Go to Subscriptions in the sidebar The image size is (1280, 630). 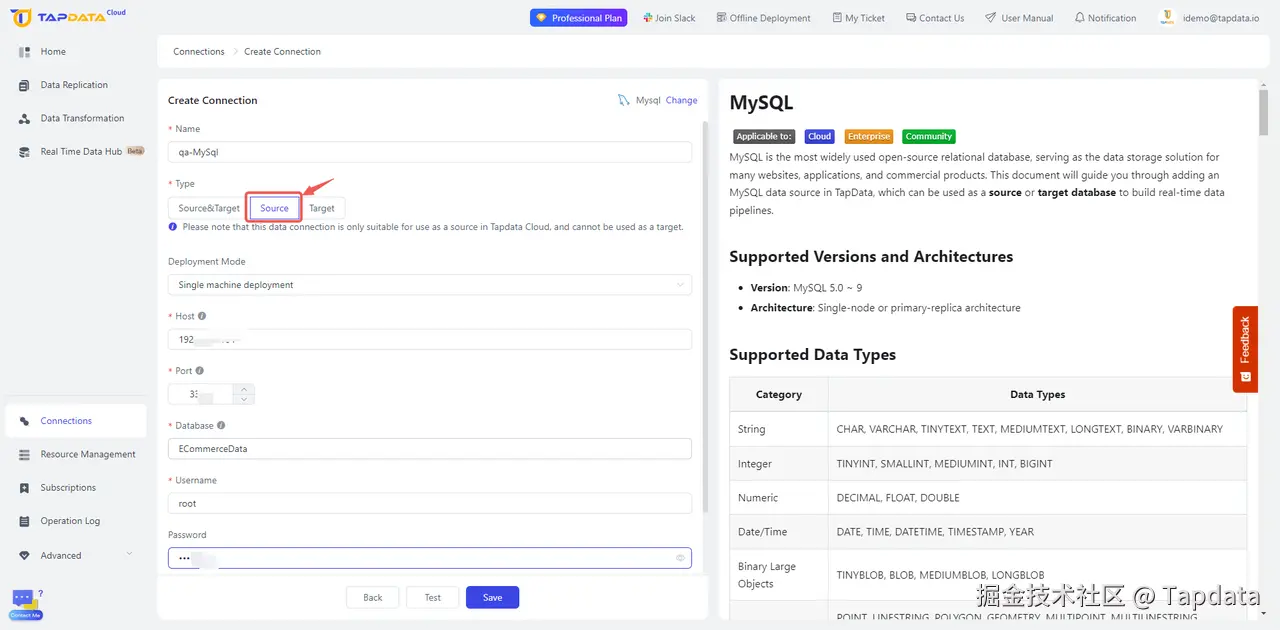point(68,488)
